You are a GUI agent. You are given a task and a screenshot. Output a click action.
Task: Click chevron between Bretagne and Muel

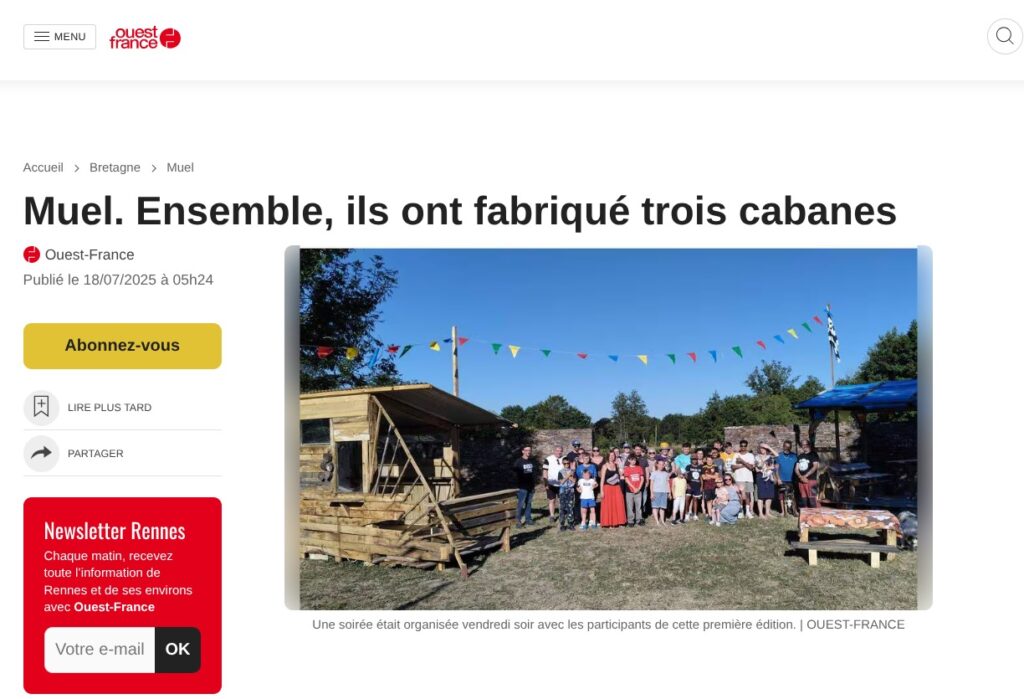click(154, 168)
